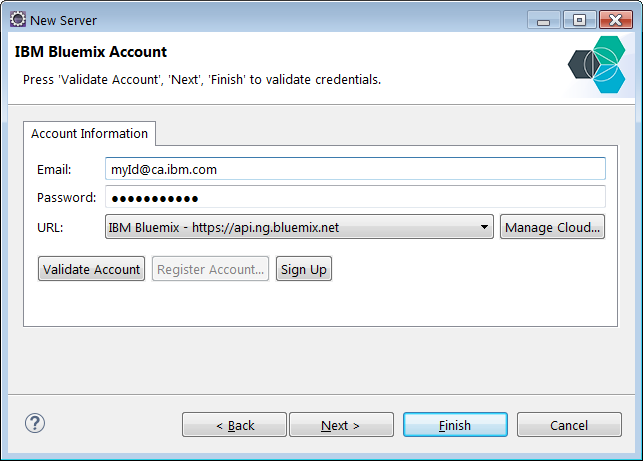
Task: Click Finish to complete the wizard
Action: tap(455, 425)
